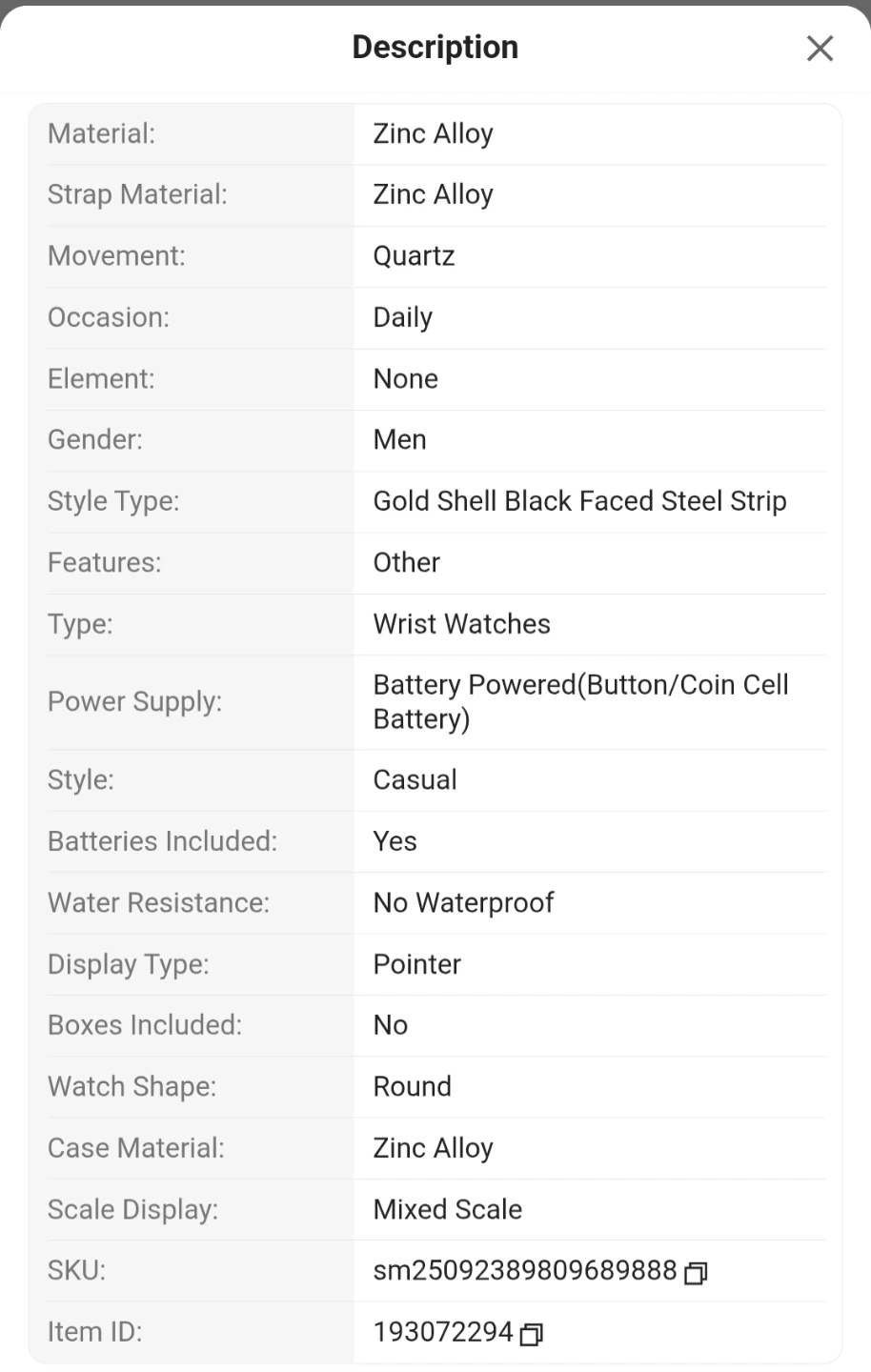Copy the Item ID number
Screen dimensions: 871x1372
tap(532, 1334)
